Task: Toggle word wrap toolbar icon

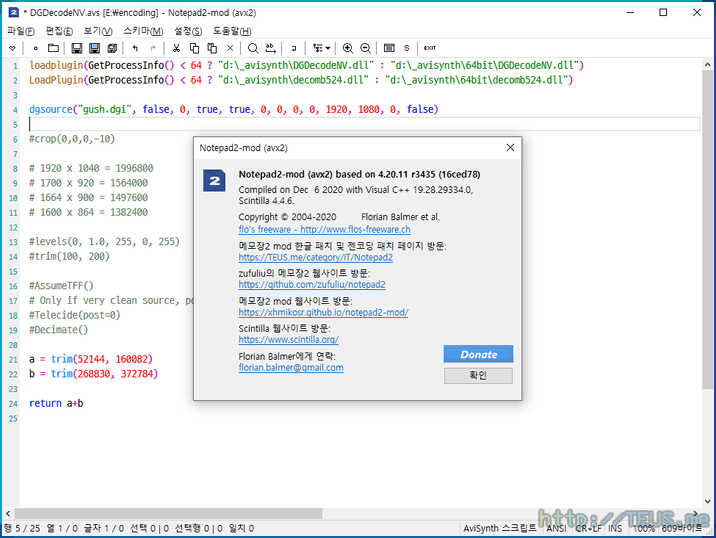Action: click(294, 48)
